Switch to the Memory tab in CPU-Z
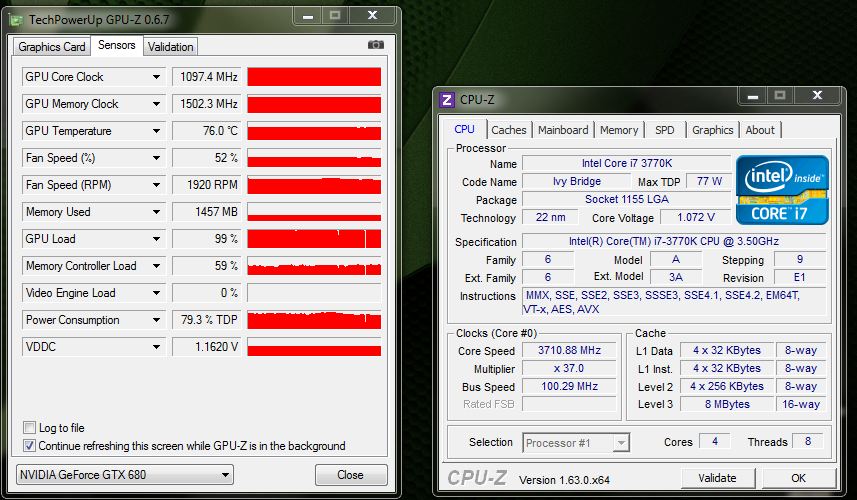 click(x=619, y=130)
